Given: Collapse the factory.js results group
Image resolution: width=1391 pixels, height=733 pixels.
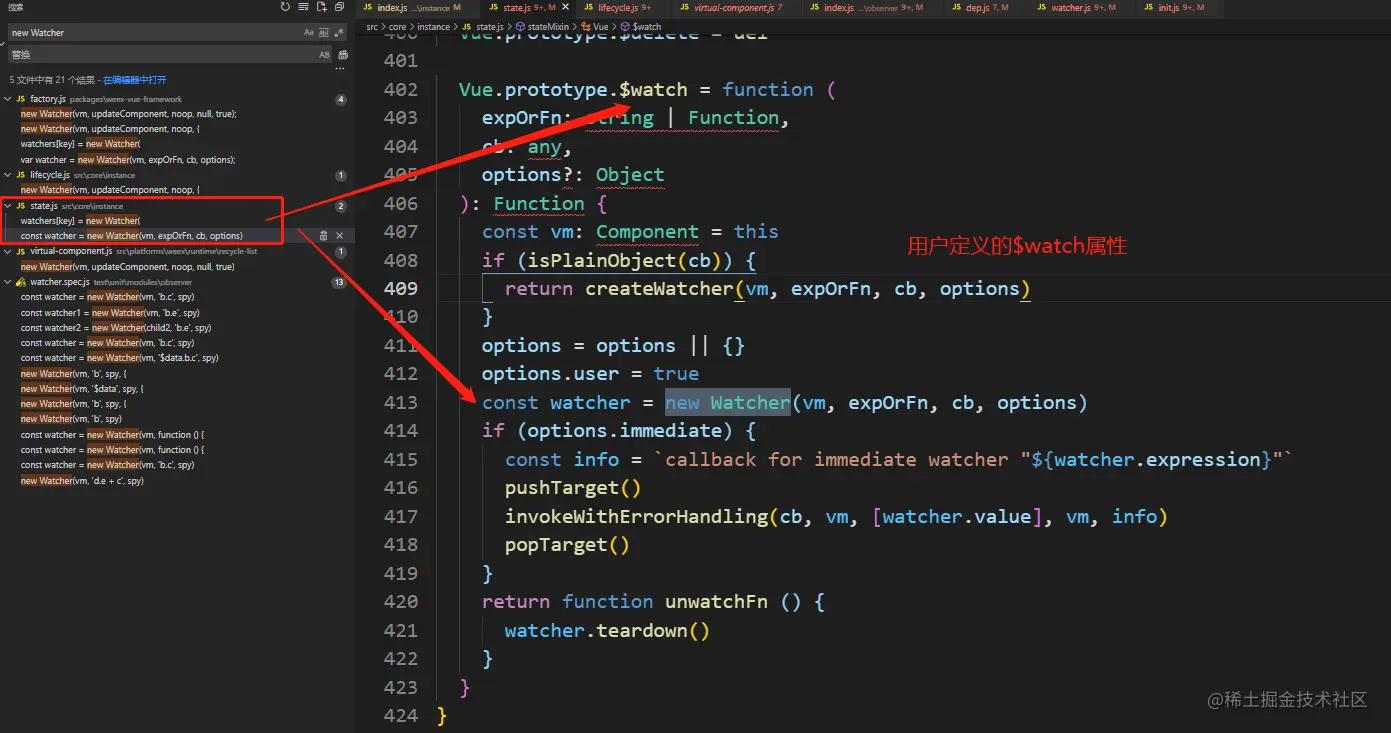Looking at the screenshot, I should pos(8,99).
